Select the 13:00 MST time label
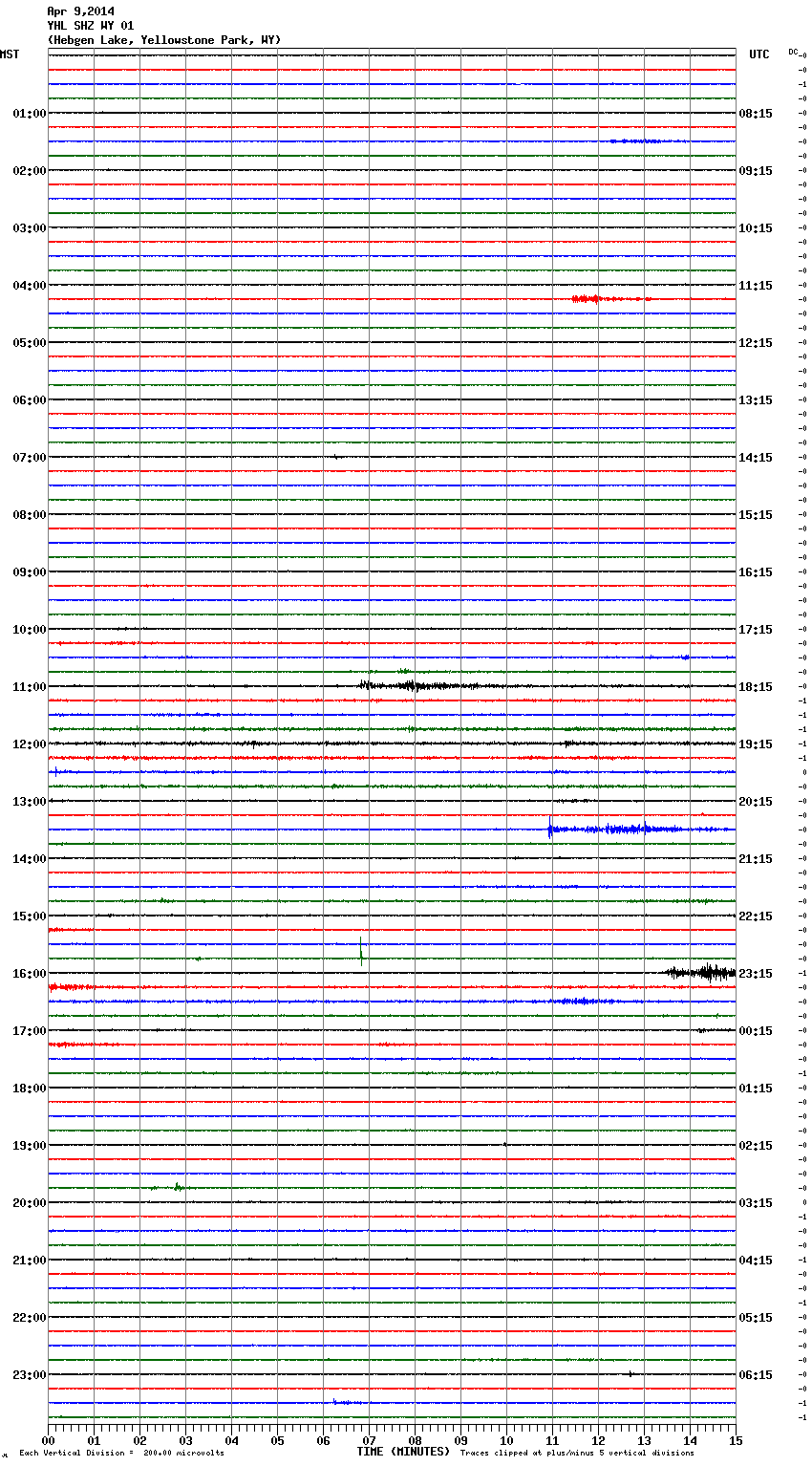 coord(30,802)
